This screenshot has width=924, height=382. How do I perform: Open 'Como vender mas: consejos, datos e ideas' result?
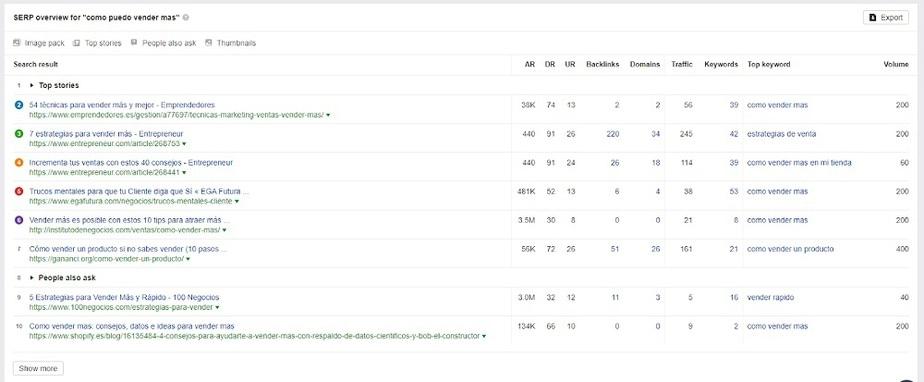[x=131, y=326]
